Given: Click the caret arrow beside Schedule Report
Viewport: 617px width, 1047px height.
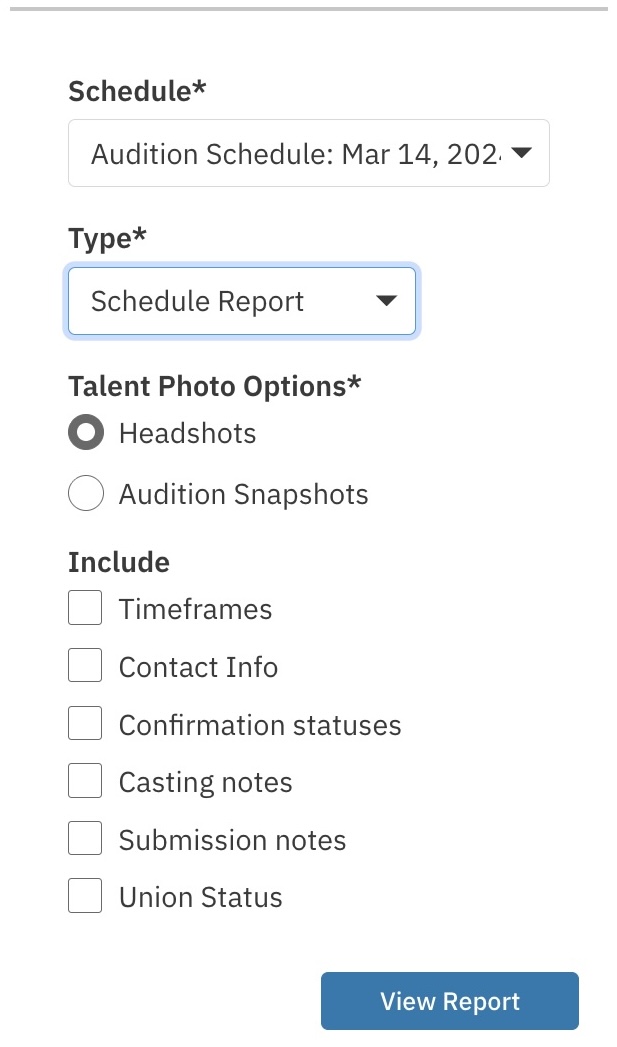Looking at the screenshot, I should pyautogui.click(x=386, y=301).
